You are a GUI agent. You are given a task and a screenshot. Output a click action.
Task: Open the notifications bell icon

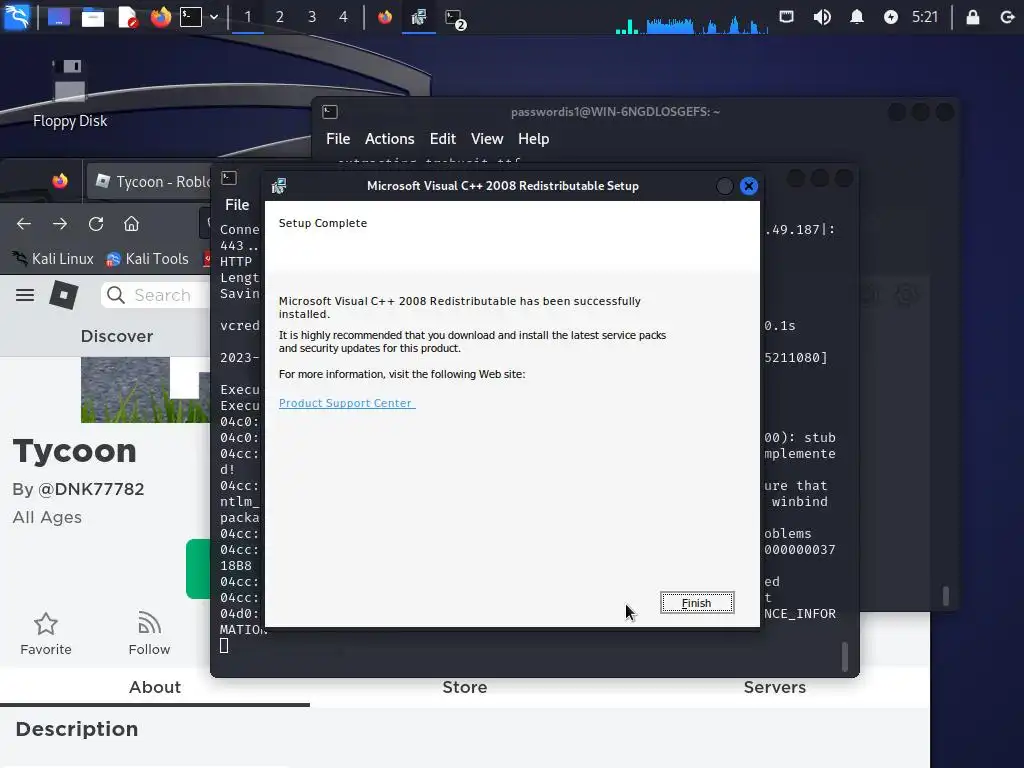pos(857,17)
